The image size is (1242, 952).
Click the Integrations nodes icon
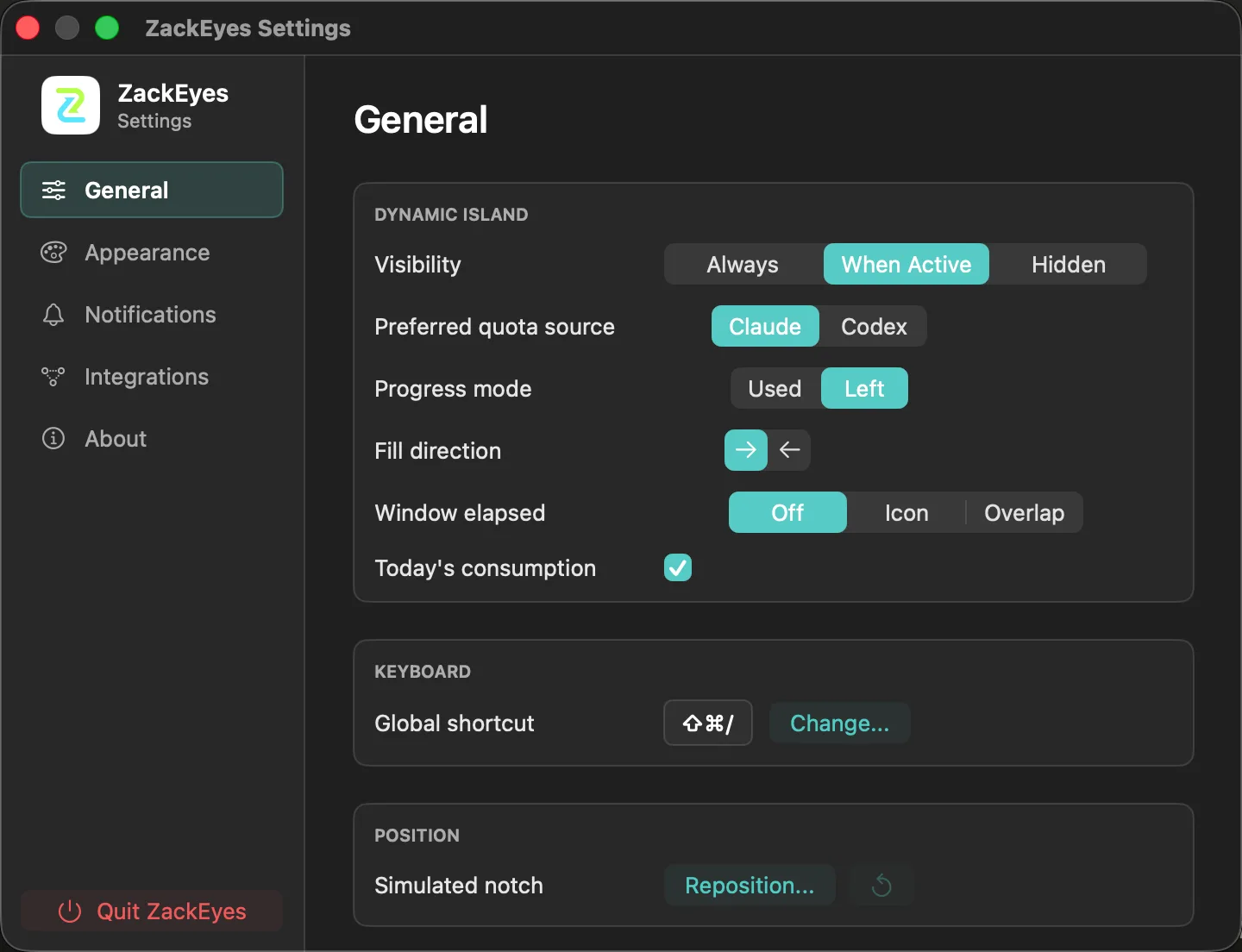click(x=53, y=377)
